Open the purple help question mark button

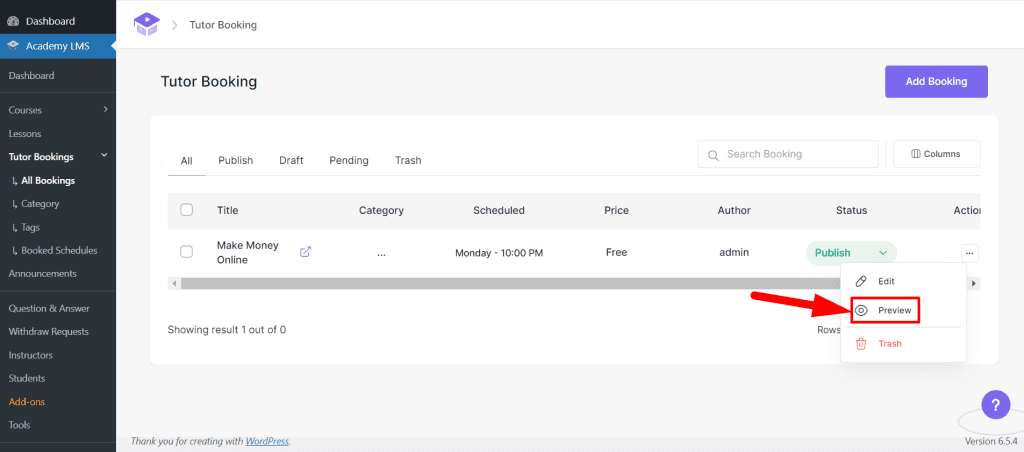pos(996,404)
